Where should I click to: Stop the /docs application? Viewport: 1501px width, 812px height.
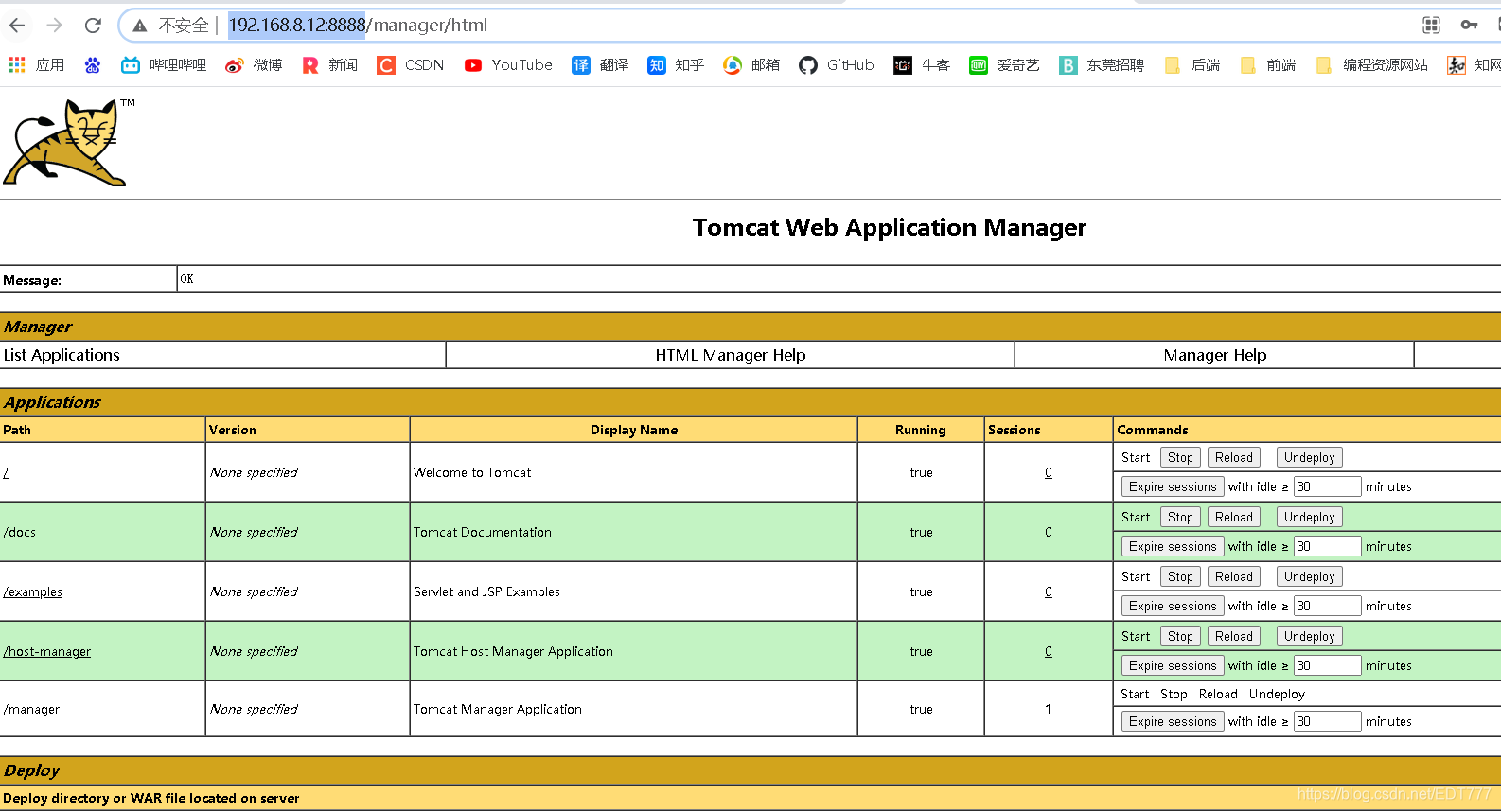(x=1180, y=517)
